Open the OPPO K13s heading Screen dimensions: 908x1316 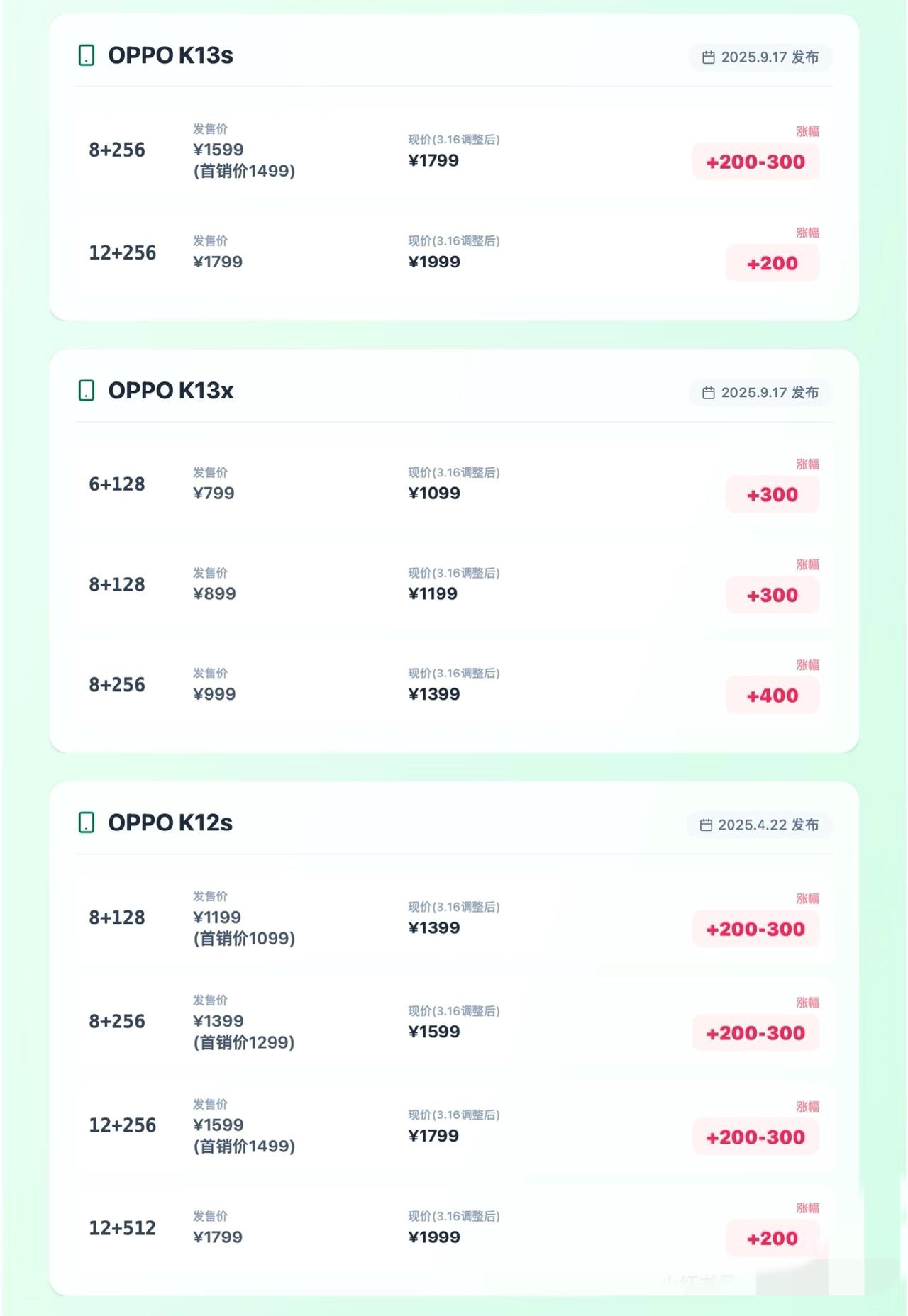click(170, 55)
